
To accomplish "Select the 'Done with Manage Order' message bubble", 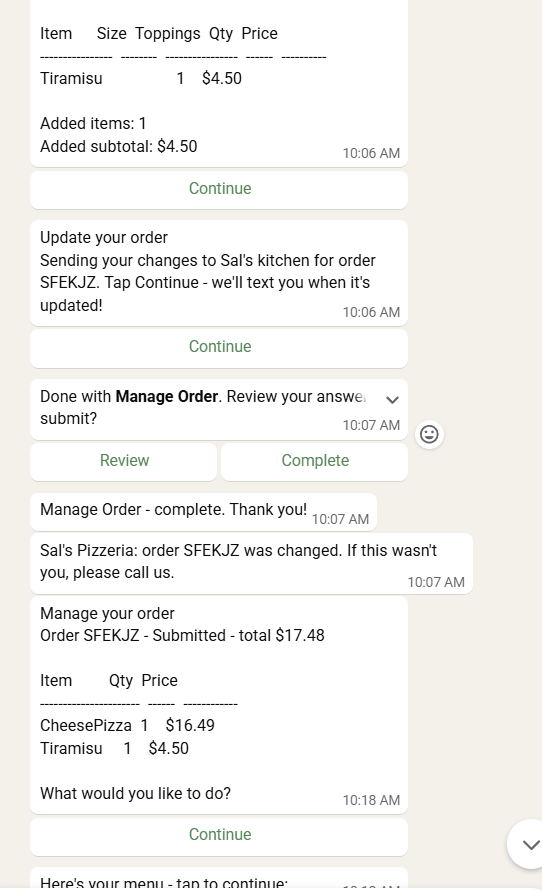I will click(219, 409).
